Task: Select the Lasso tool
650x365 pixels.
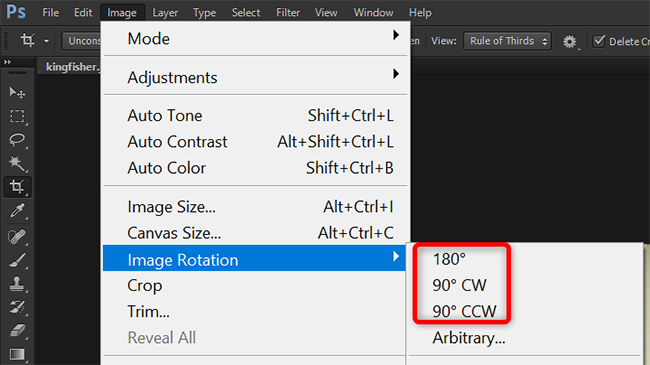Action: [17, 140]
